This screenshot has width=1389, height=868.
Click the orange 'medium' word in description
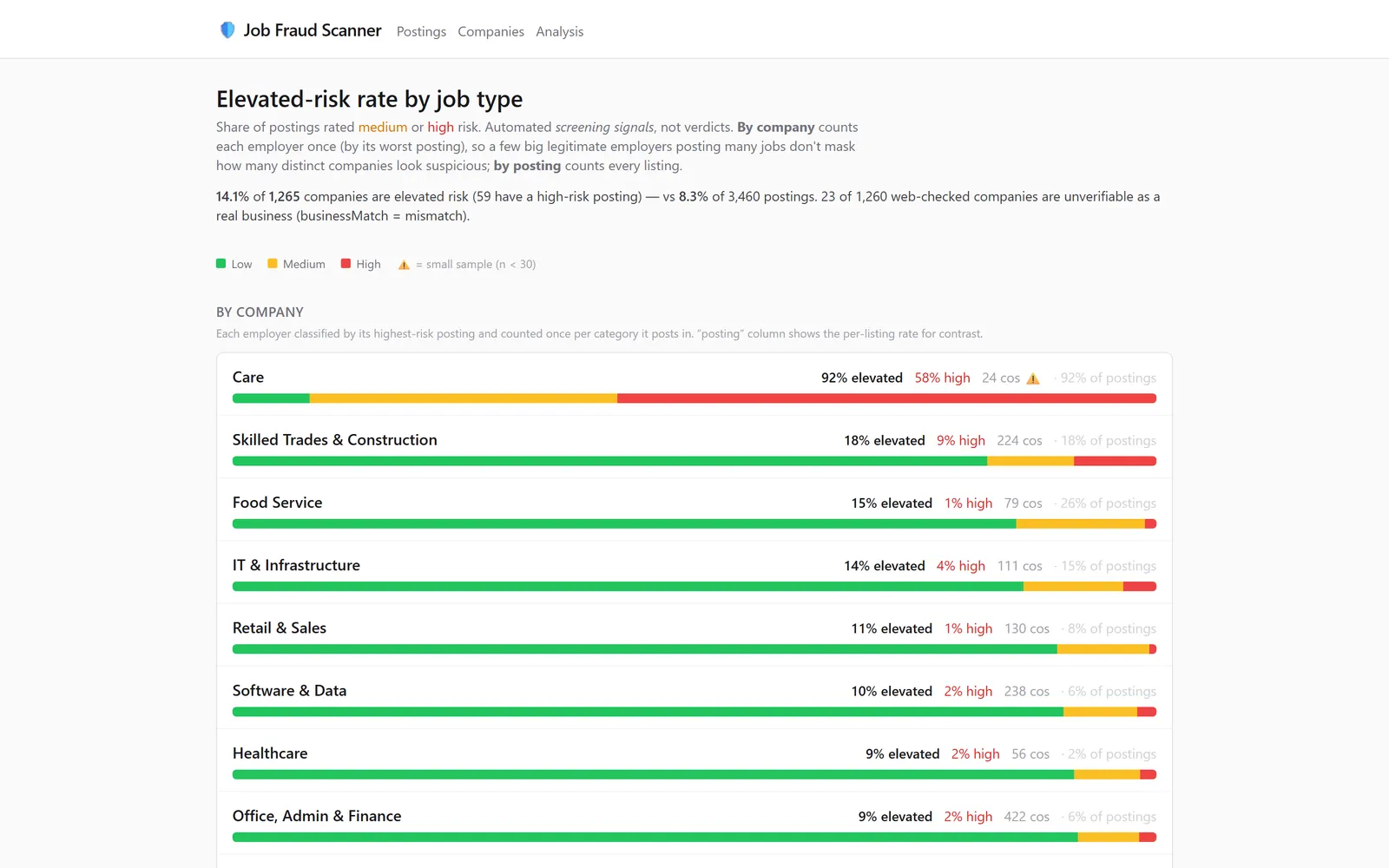pyautogui.click(x=383, y=127)
